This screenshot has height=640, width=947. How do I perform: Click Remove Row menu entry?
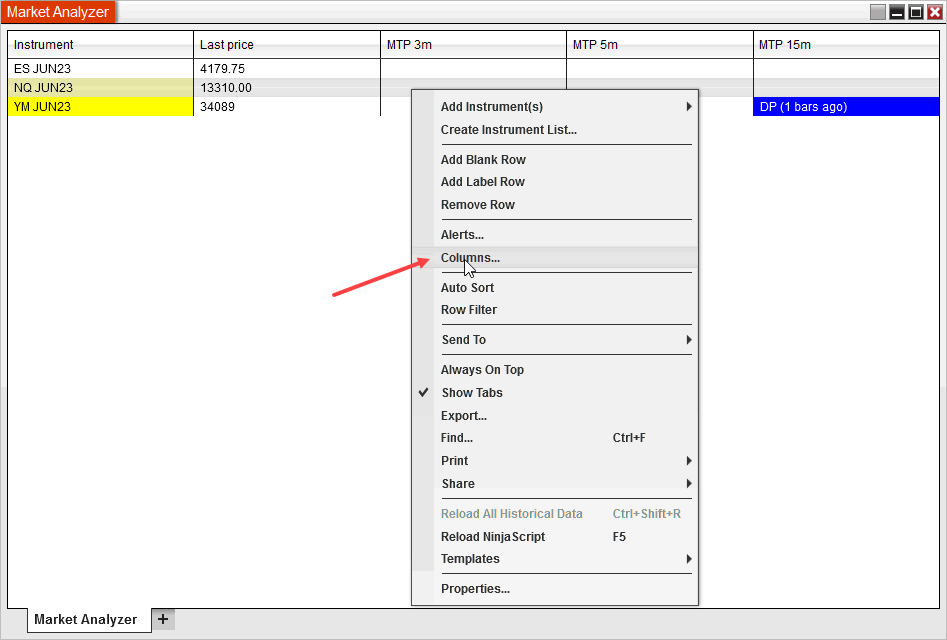pos(478,205)
